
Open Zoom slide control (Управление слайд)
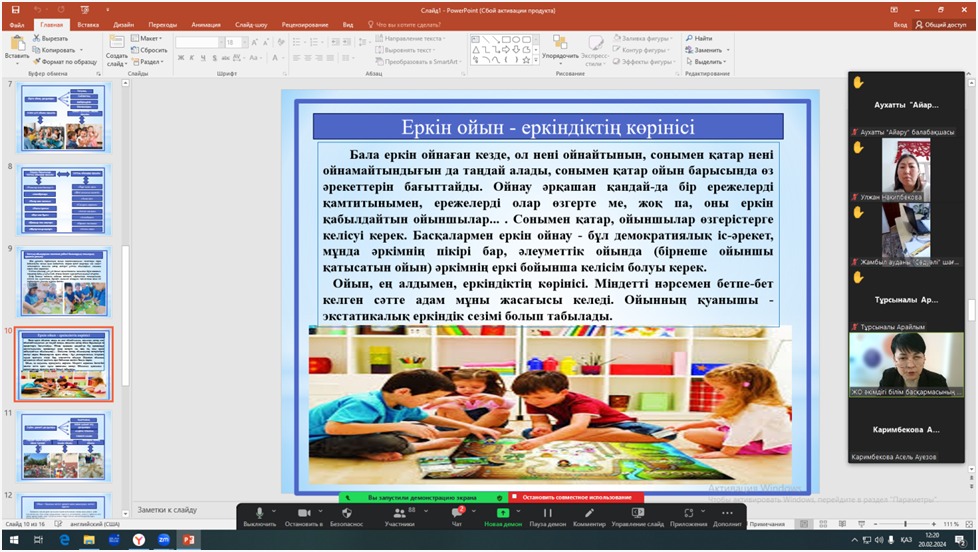(637, 517)
